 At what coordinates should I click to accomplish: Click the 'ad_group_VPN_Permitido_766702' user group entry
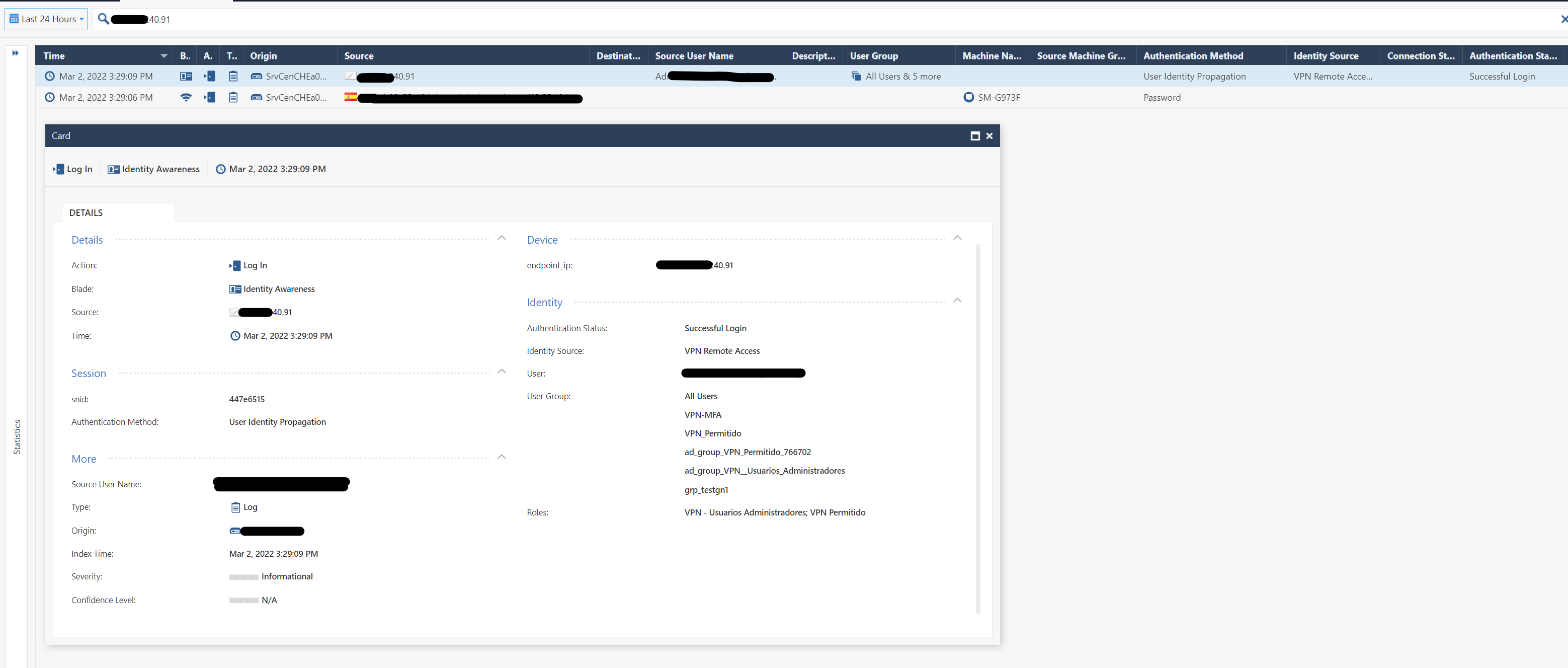tap(748, 452)
